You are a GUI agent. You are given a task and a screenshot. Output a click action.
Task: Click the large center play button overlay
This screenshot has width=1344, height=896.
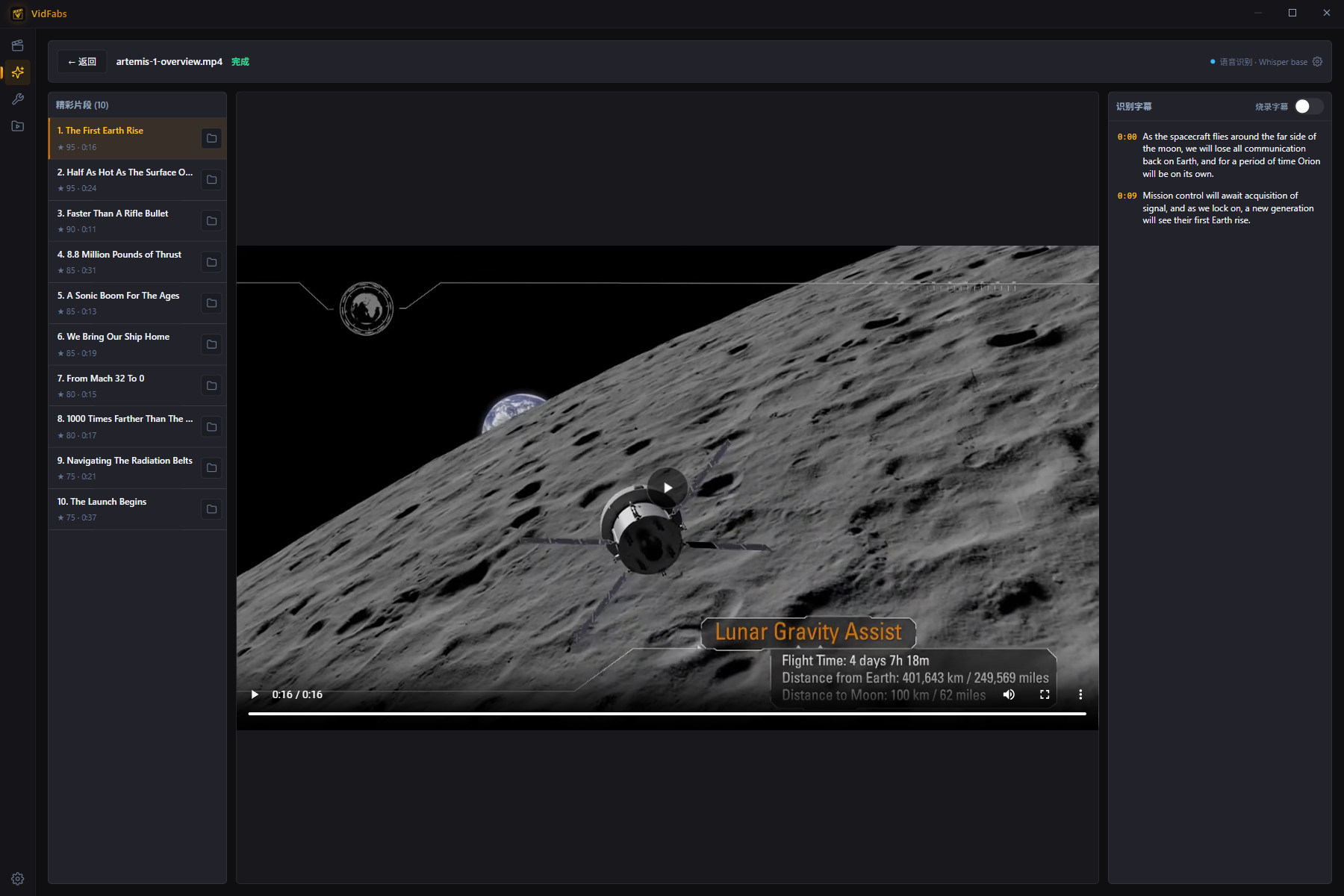668,488
